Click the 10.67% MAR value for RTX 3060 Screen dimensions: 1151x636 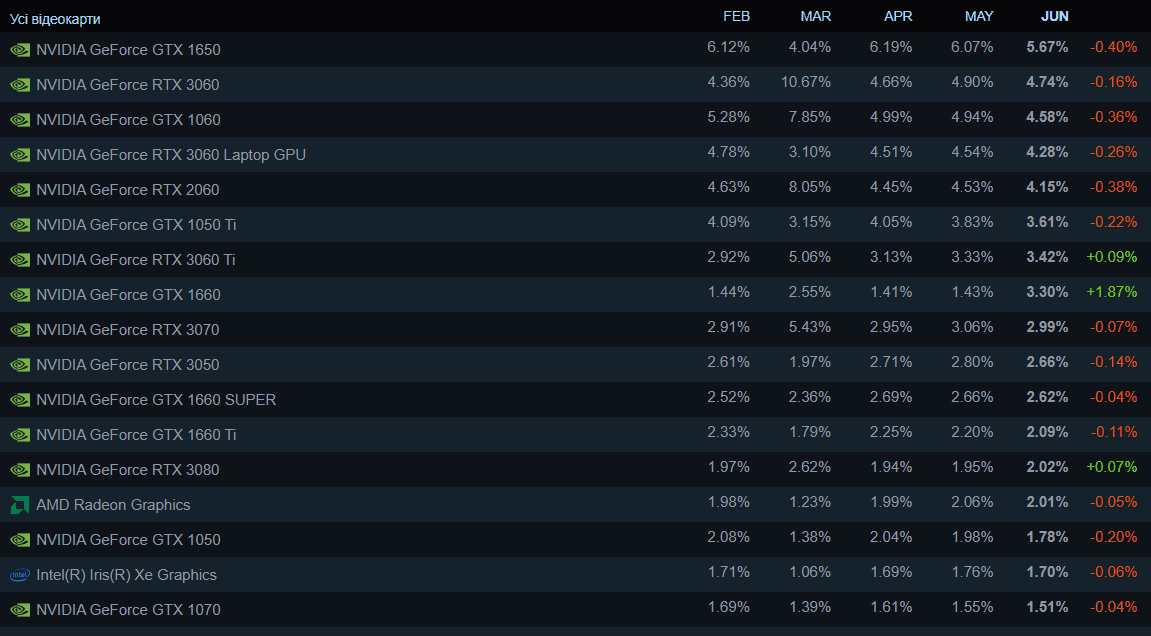click(806, 82)
